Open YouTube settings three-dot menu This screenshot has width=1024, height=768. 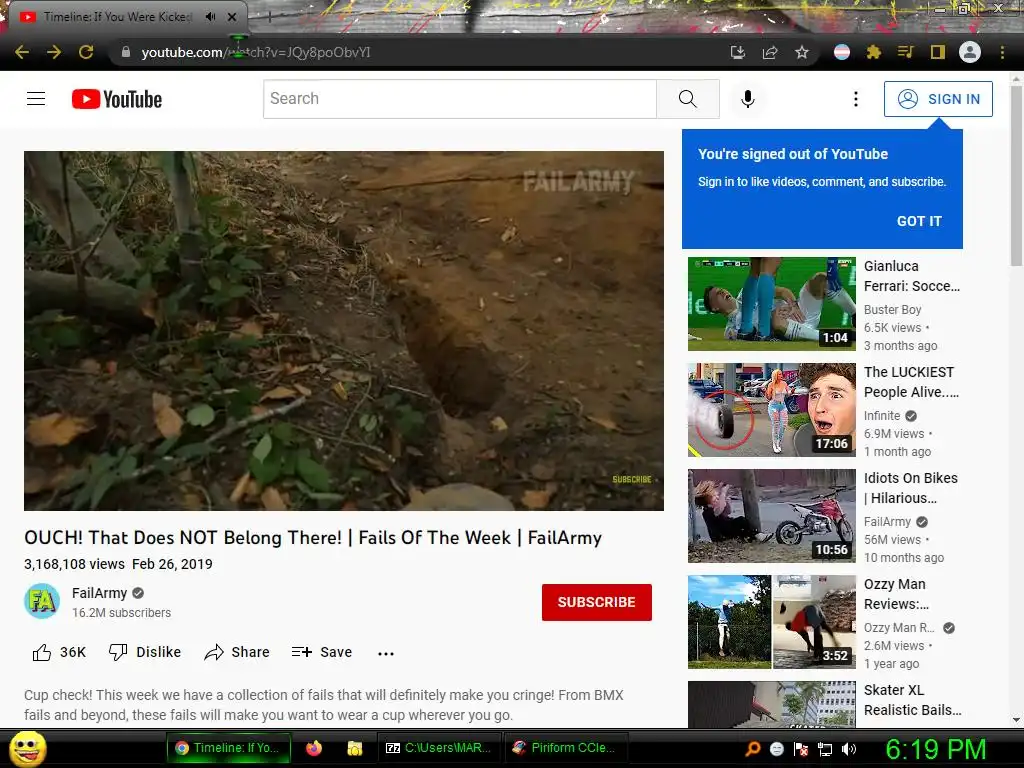(x=856, y=99)
